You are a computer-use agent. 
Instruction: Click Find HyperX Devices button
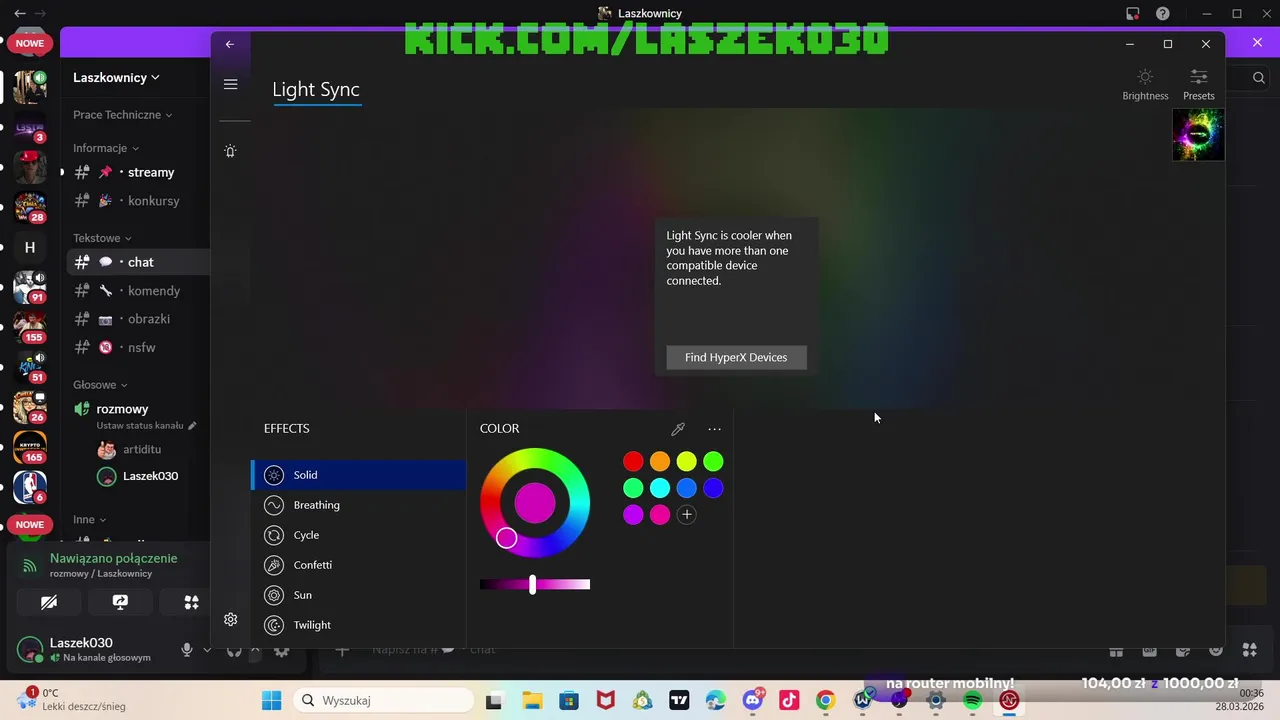point(736,357)
